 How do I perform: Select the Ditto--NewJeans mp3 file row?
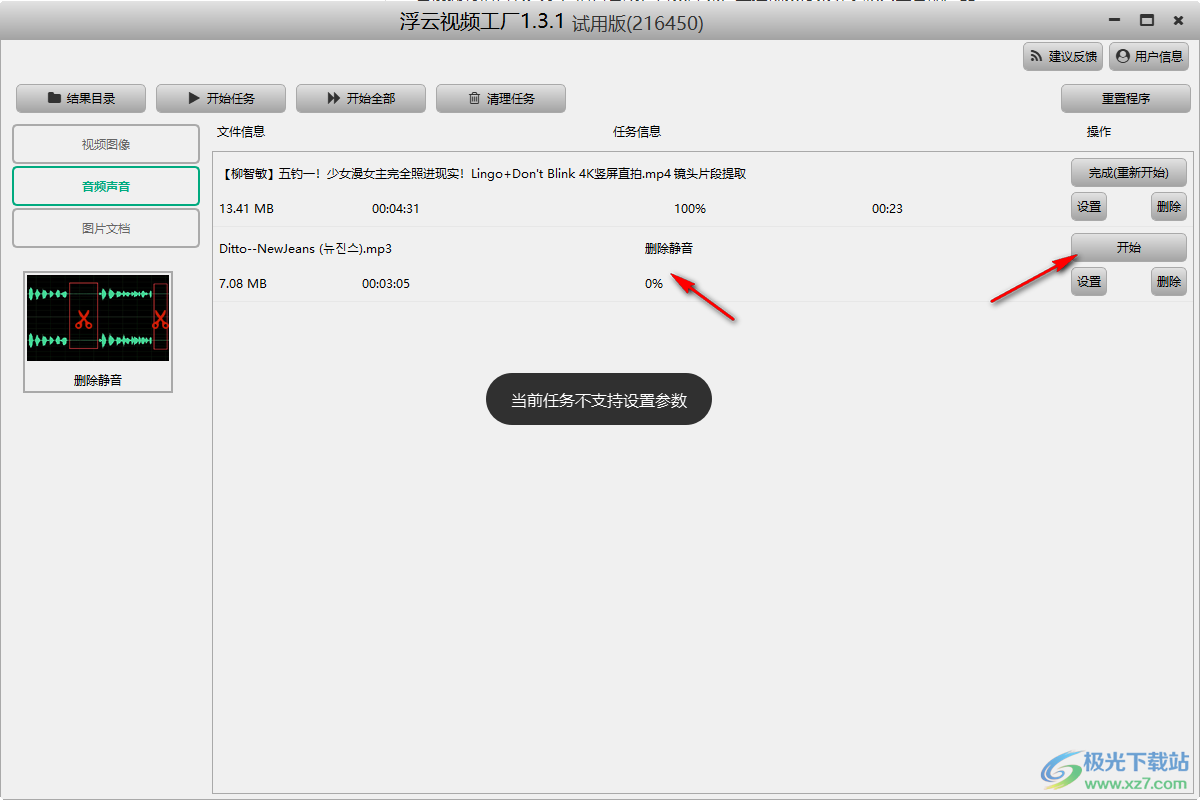(305, 249)
